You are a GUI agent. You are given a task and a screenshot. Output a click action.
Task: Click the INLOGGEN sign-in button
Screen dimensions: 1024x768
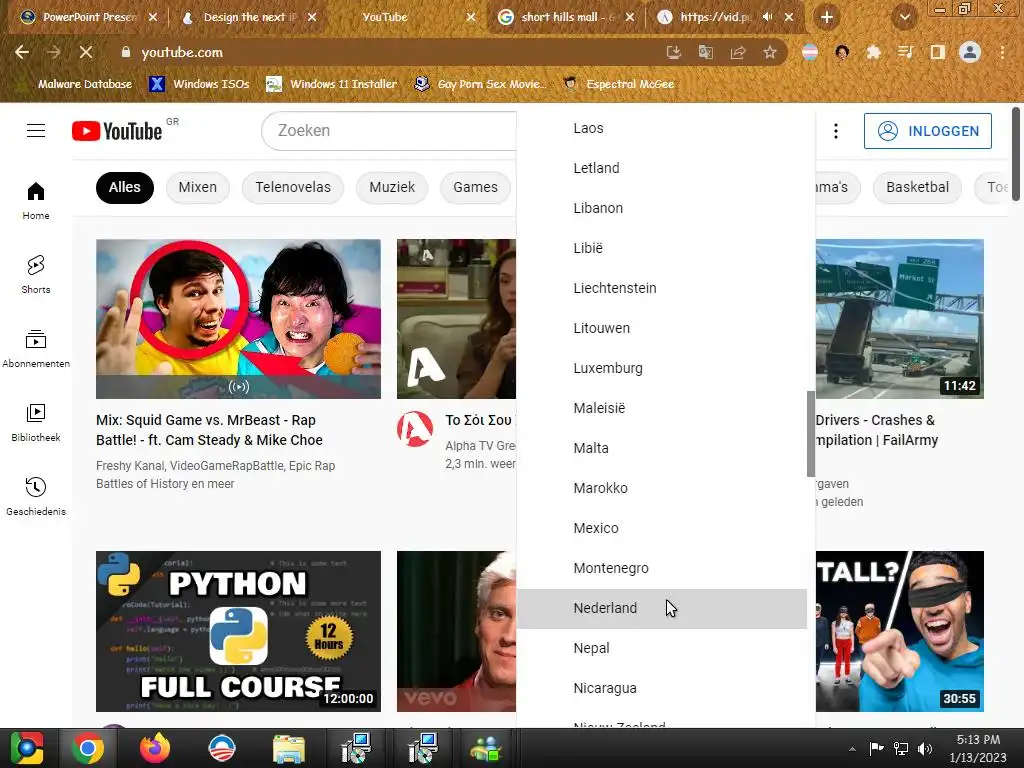point(928,131)
